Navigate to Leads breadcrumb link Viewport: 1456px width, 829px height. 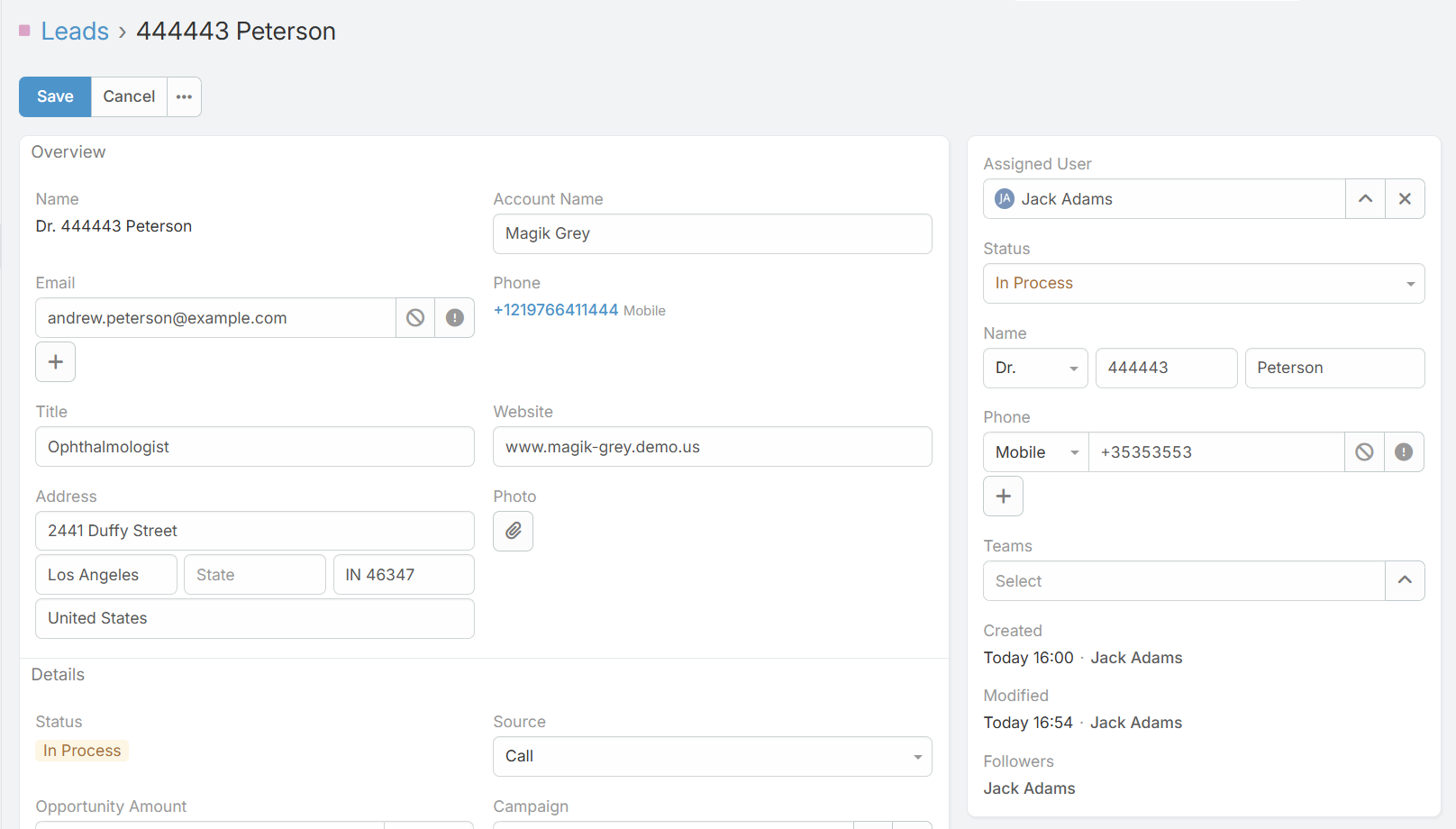pyautogui.click(x=75, y=32)
